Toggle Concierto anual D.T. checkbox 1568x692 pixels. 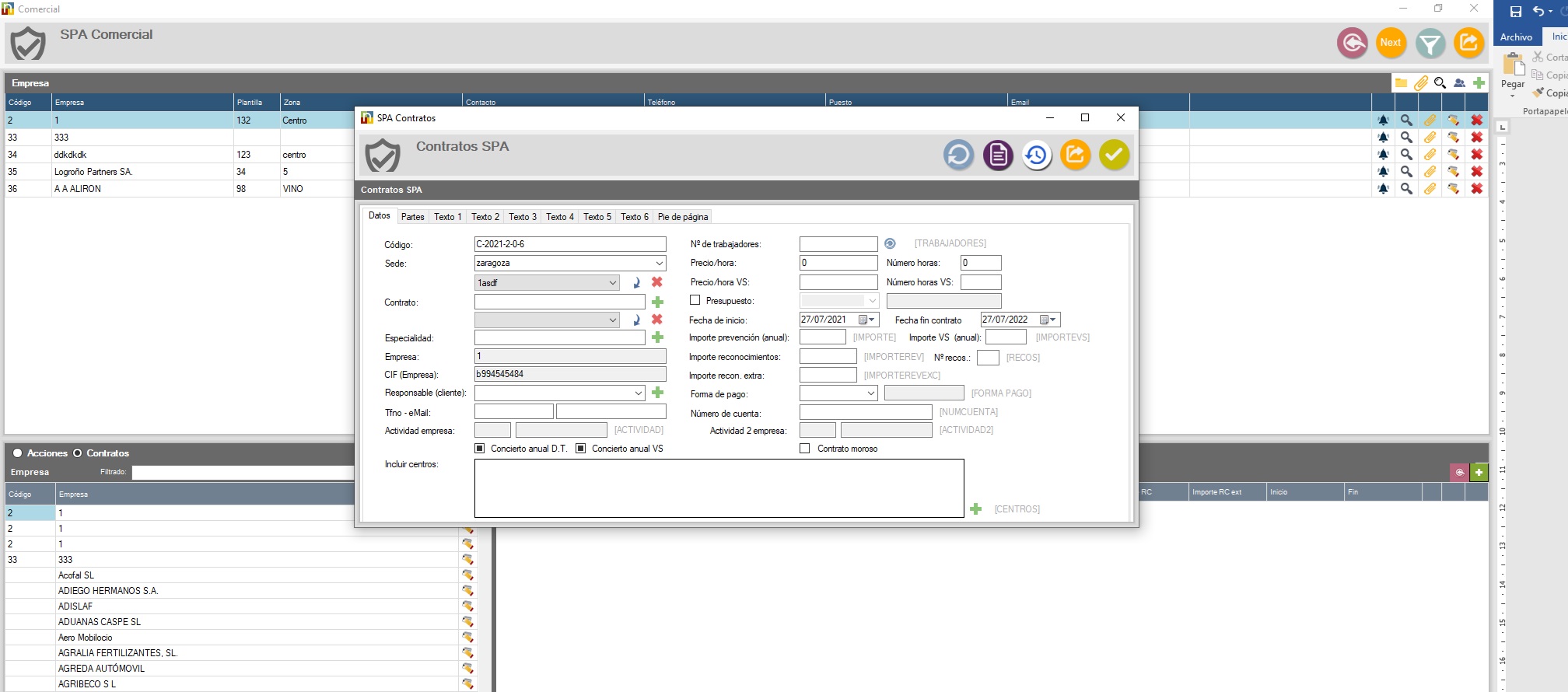[480, 449]
